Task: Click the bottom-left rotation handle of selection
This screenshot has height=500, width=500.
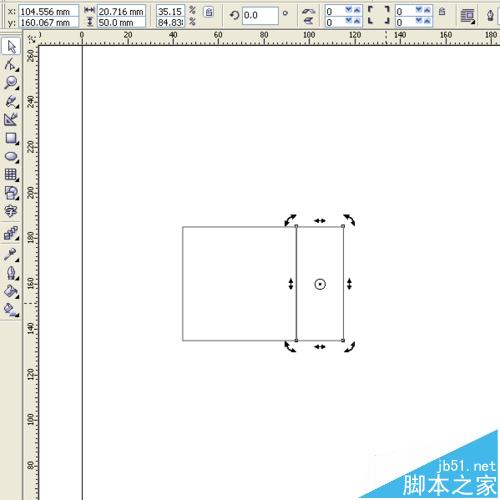Action: tap(290, 347)
